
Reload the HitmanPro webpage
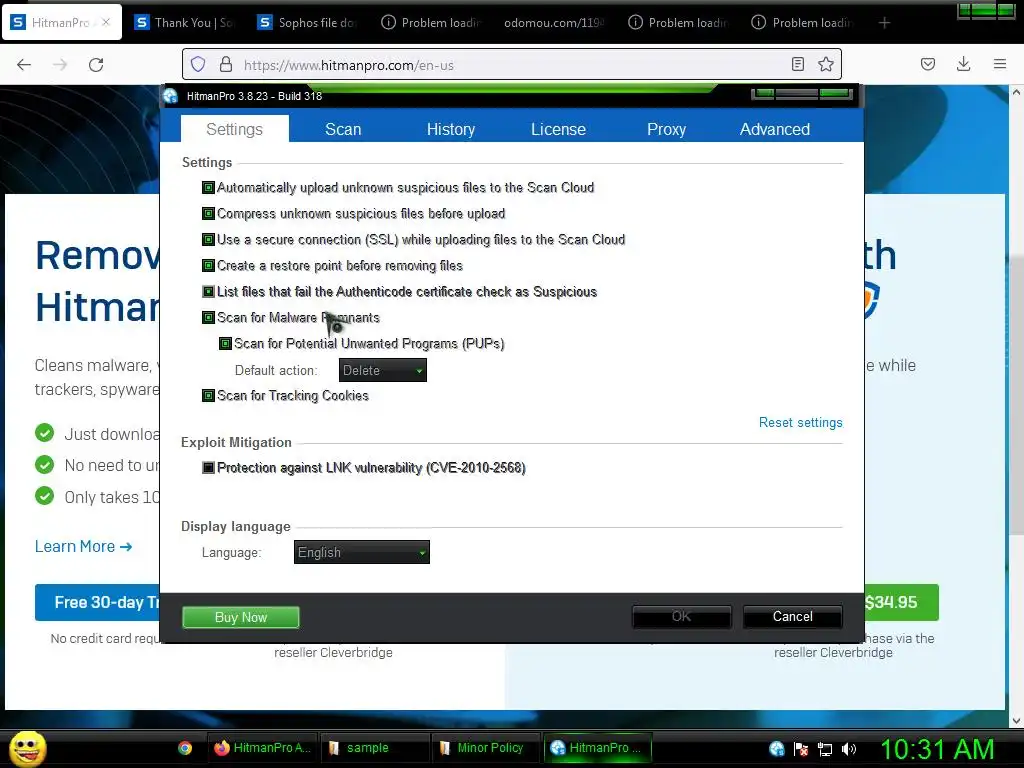[96, 65]
